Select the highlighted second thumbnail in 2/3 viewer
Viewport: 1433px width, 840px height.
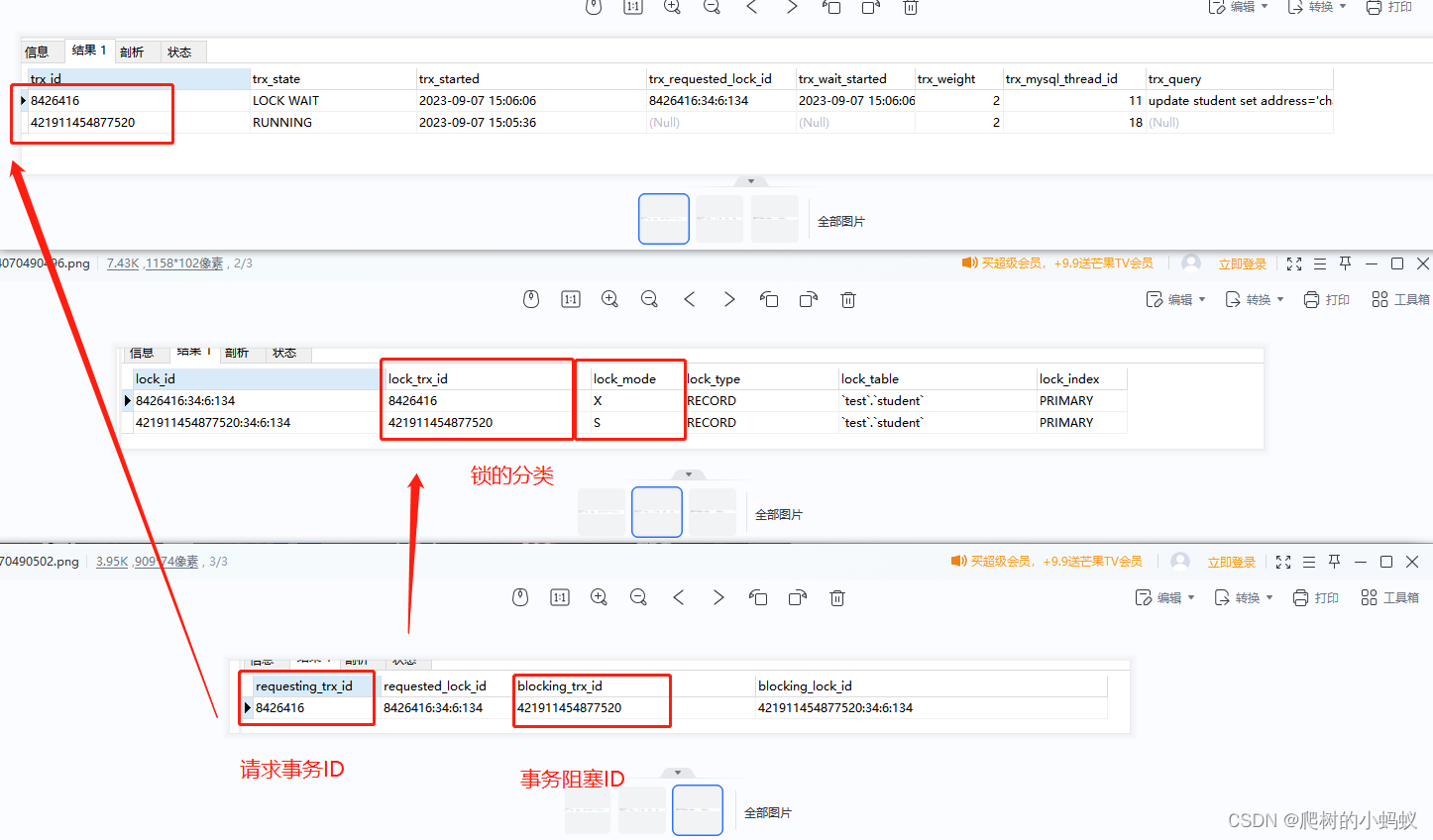(x=657, y=512)
